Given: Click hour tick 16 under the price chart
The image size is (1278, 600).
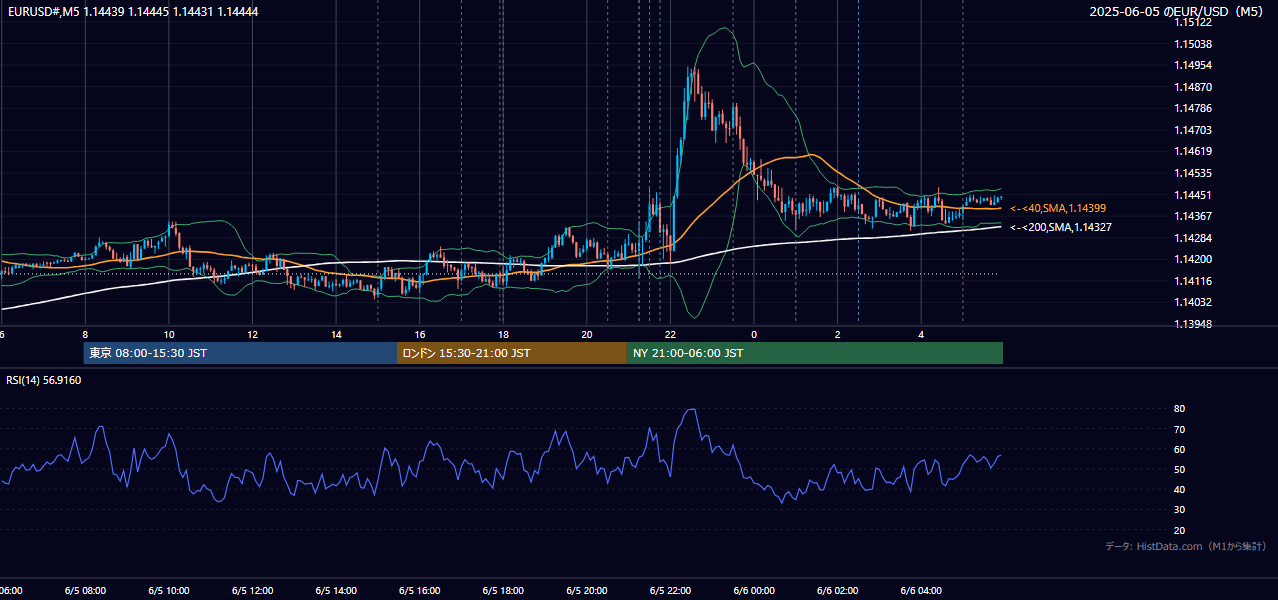Looking at the screenshot, I should coord(420,335).
